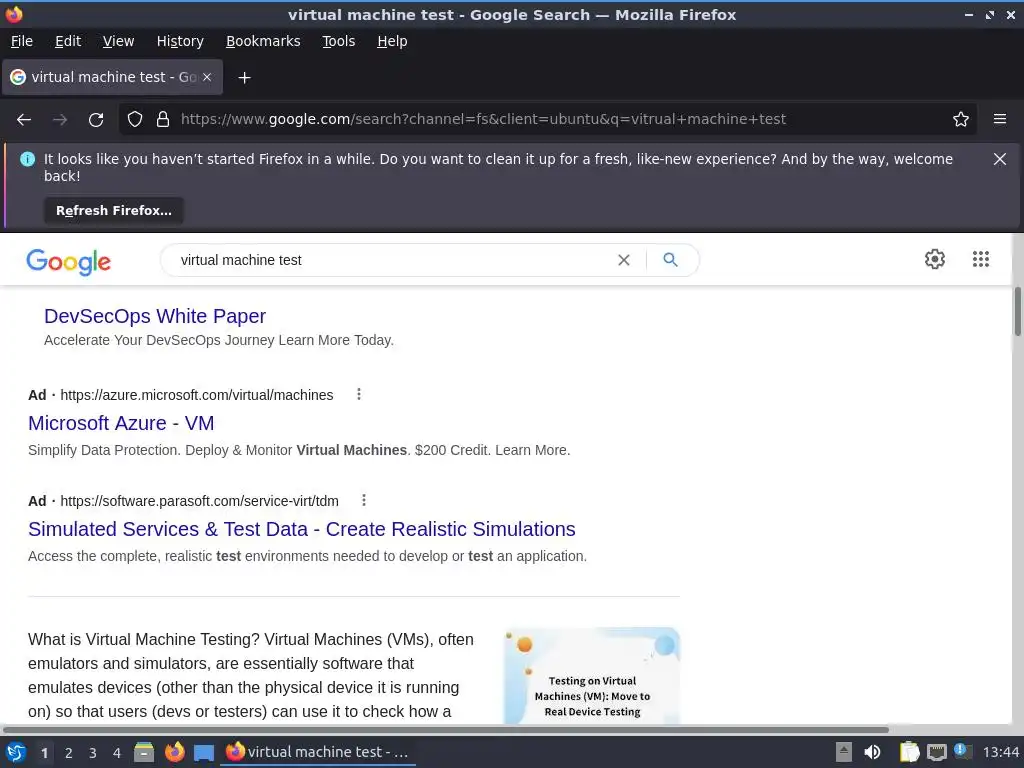Viewport: 1024px width, 768px height.
Task: Click the 13:44 clock
Action: point(1000,752)
